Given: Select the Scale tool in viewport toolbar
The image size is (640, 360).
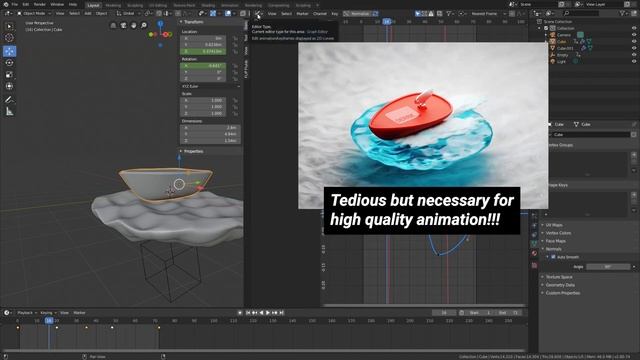Looking at the screenshot, I should click(x=9, y=75).
